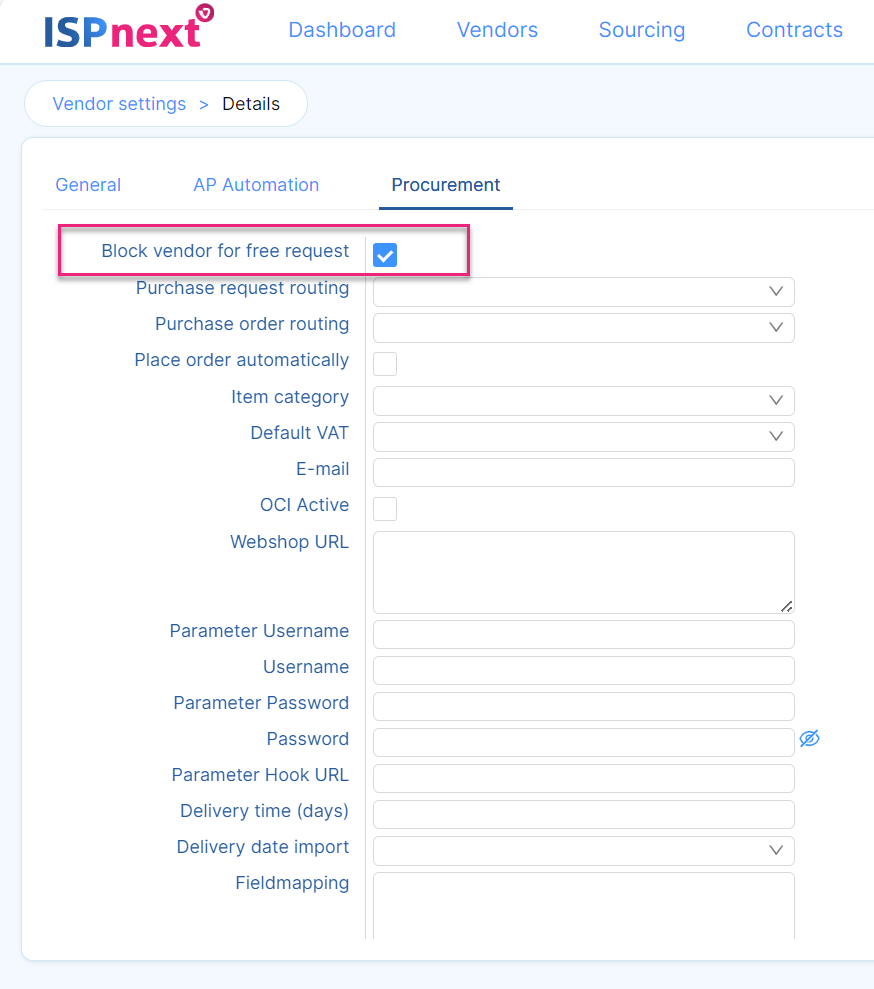Open the Default VAT dropdown
This screenshot has height=989, width=874.
583,437
